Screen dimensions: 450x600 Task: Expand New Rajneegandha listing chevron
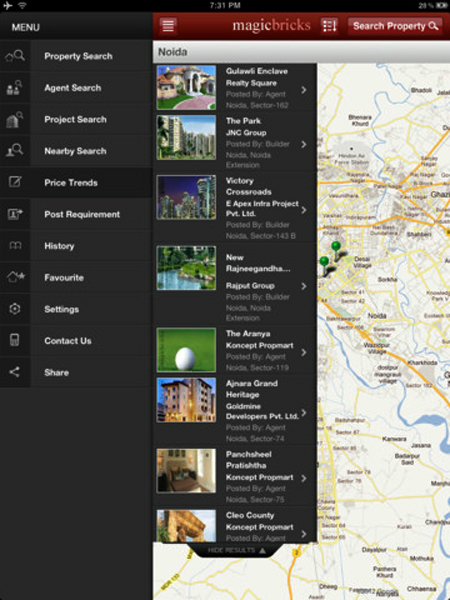click(x=304, y=286)
